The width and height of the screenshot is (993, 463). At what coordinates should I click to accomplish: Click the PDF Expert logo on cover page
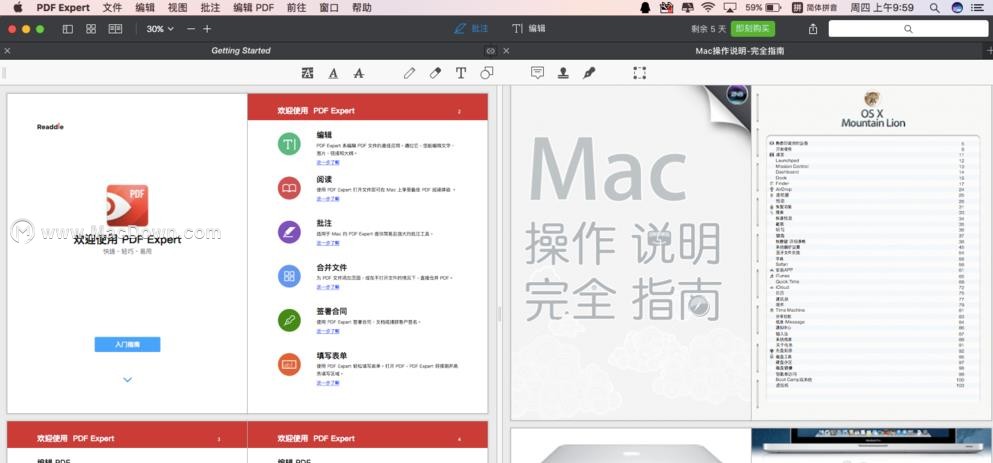127,205
